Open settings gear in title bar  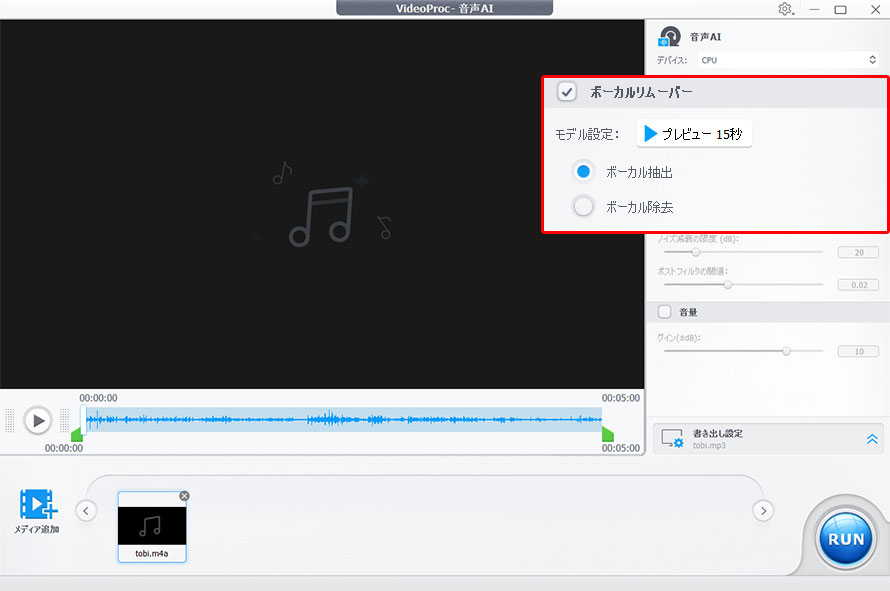click(x=786, y=9)
